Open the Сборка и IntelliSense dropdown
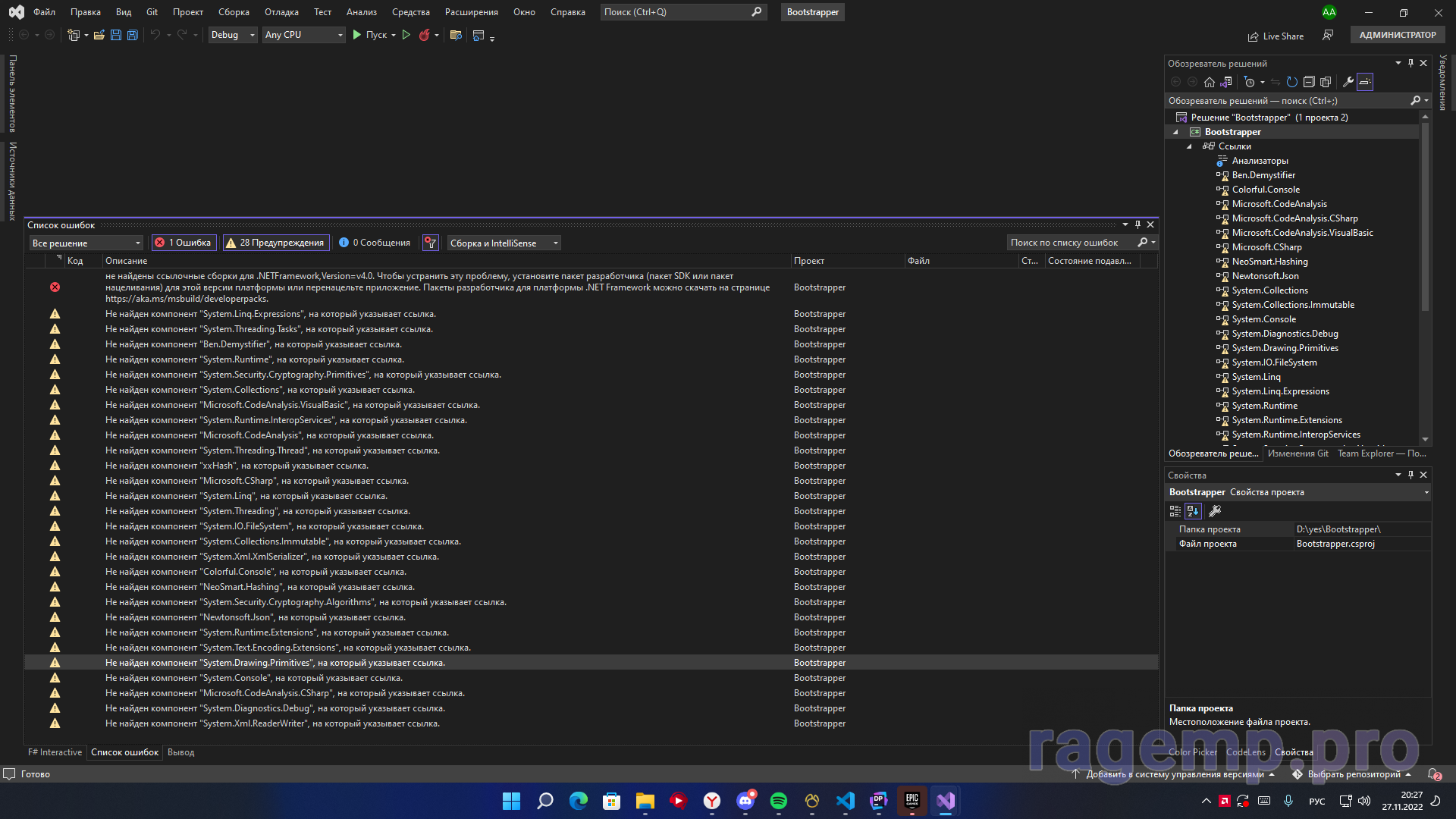This screenshot has width=1456, height=819. click(504, 243)
